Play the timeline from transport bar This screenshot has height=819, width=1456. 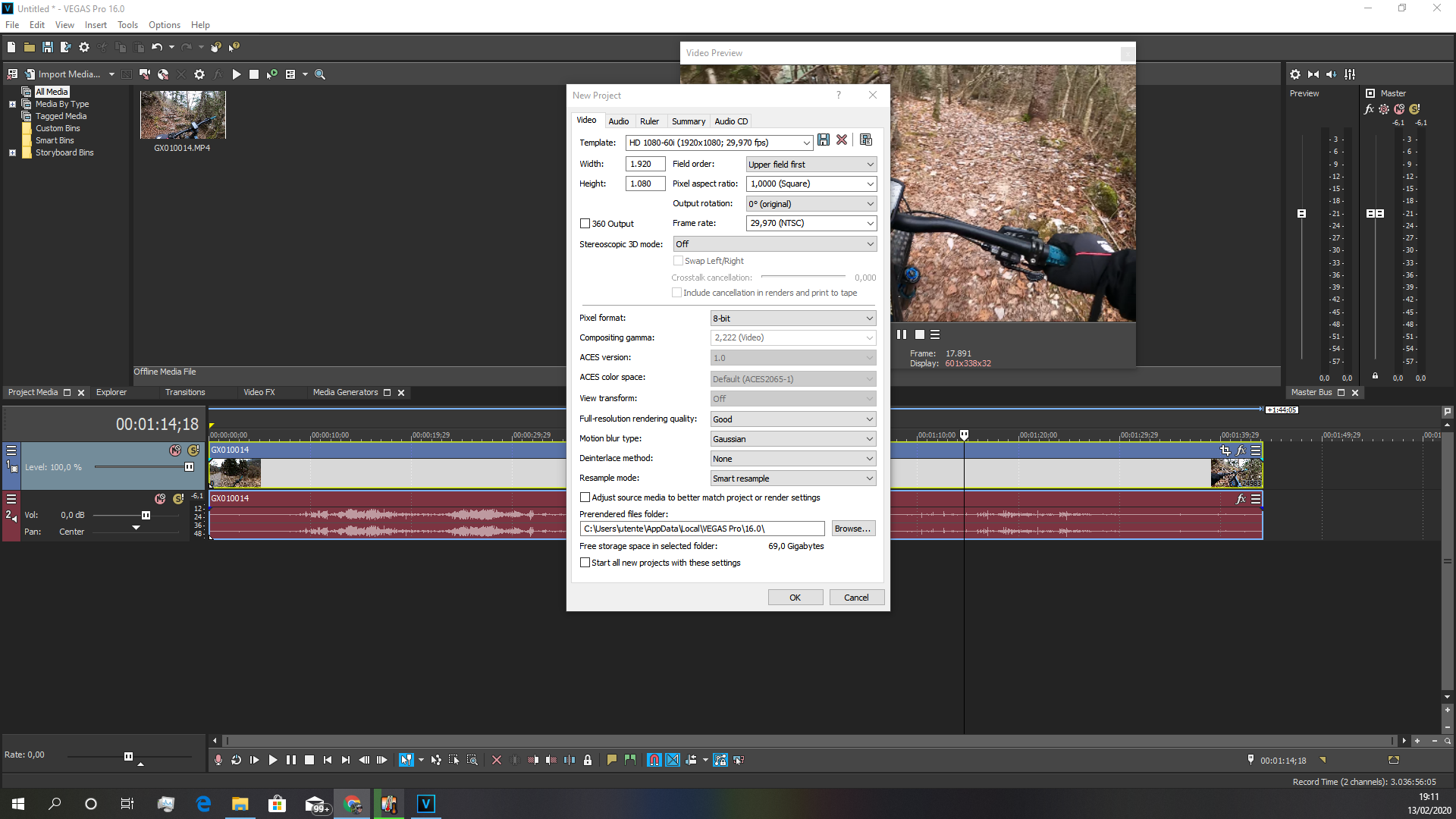click(273, 760)
